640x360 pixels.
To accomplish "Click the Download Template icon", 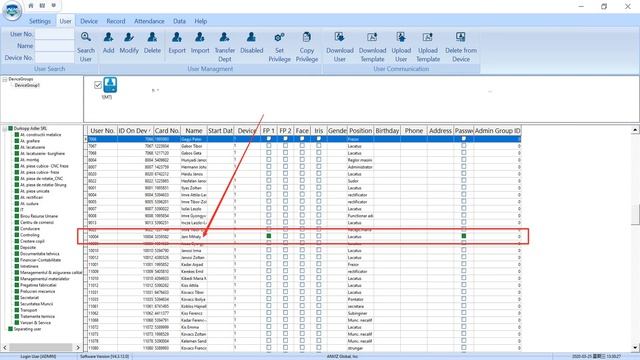I will click(x=372, y=37).
